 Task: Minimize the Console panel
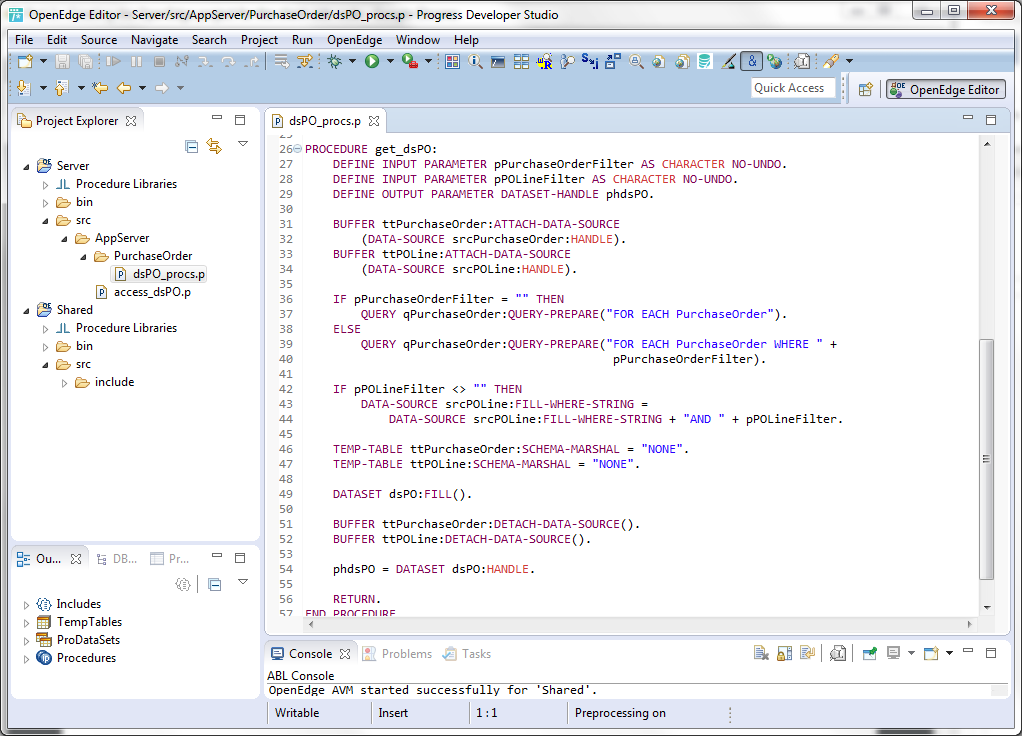click(968, 651)
